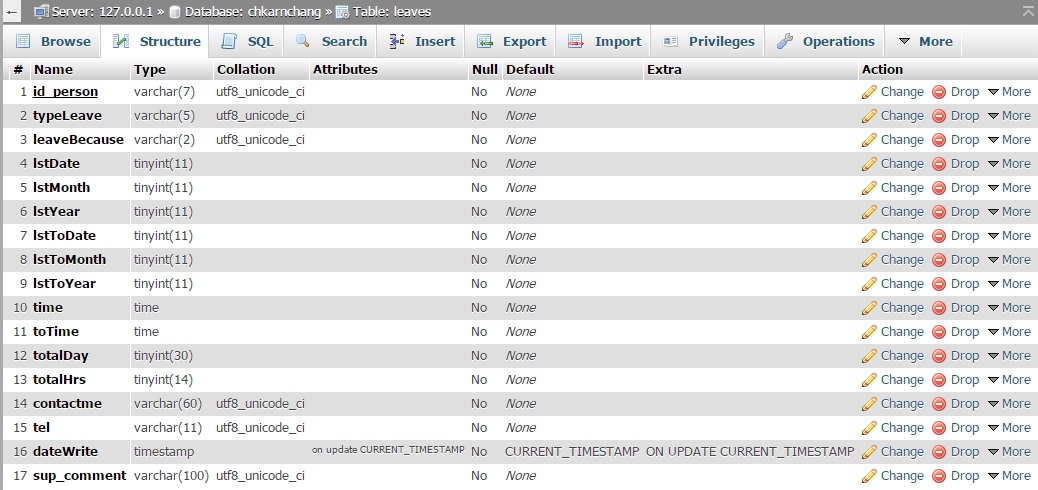The width and height of the screenshot is (1038, 490).
Task: Expand More actions for toTime
Action: (x=1009, y=332)
